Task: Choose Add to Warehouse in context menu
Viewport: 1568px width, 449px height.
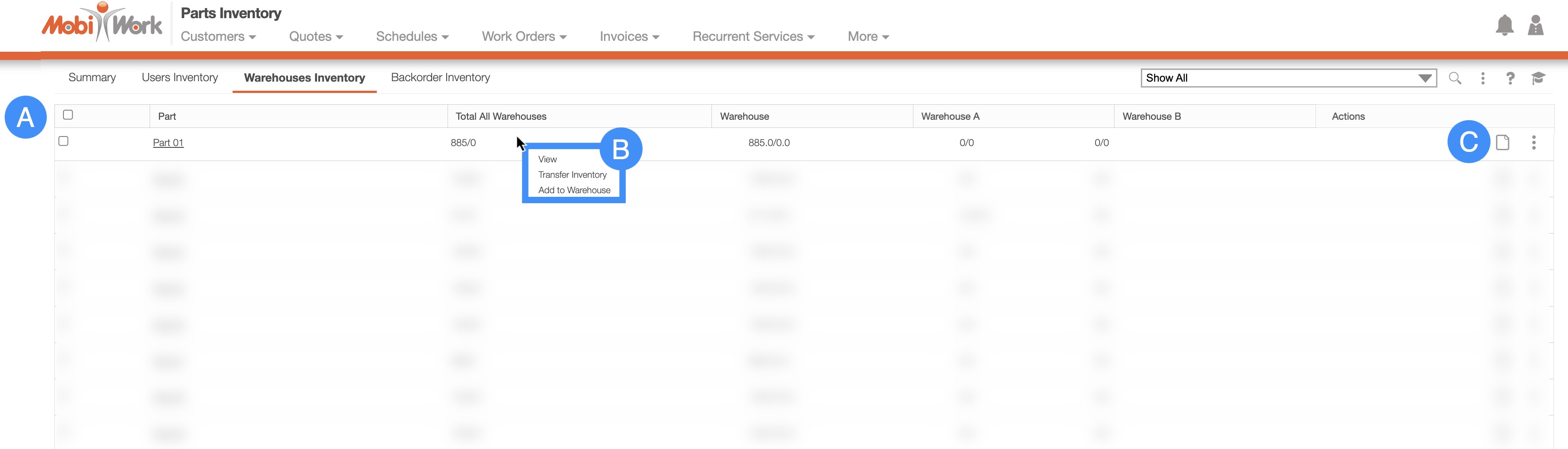Action: click(574, 190)
